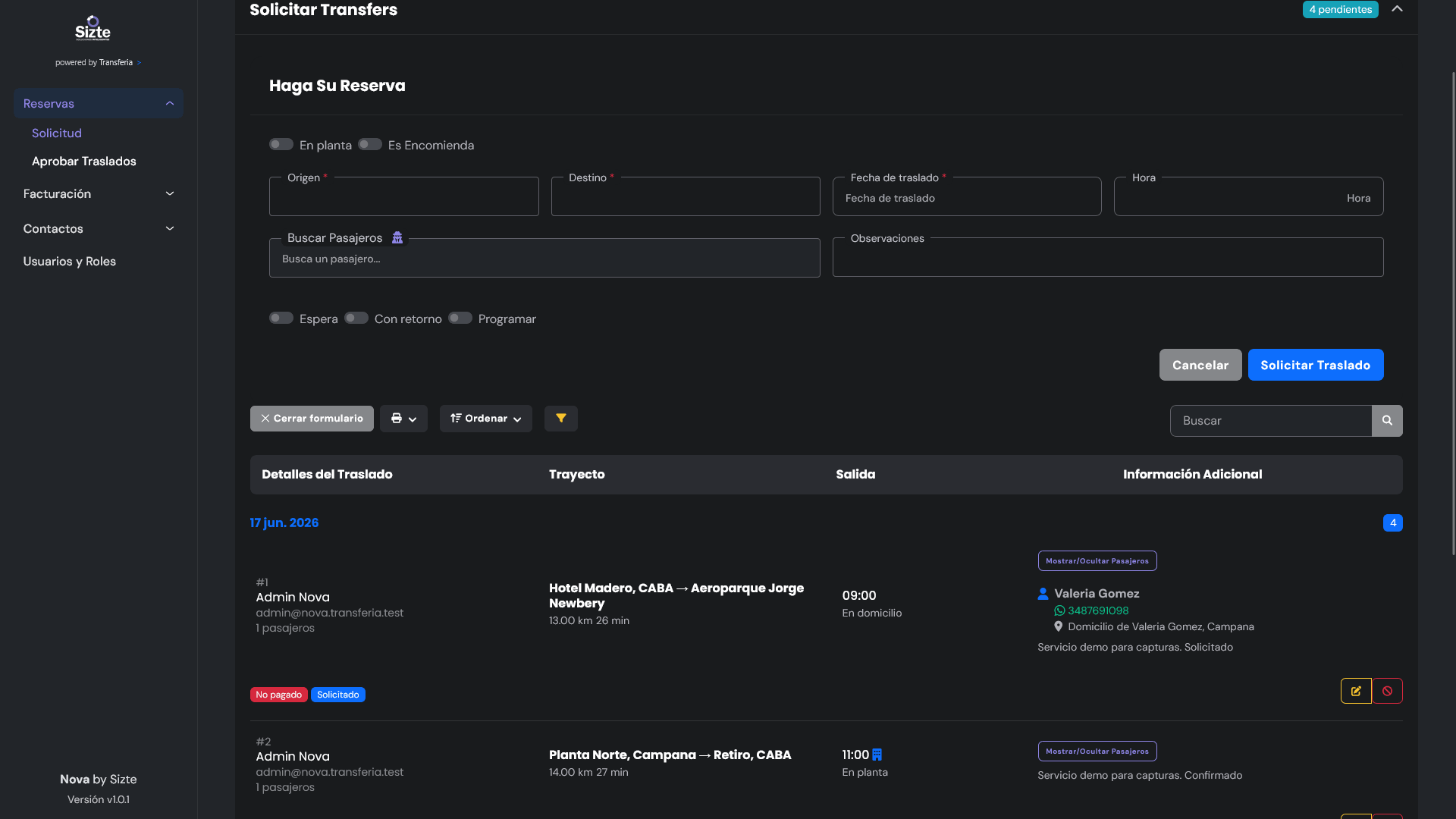Click the red cancel icon for transfer #1
Screen dimensions: 1456x819
pos(1387,691)
